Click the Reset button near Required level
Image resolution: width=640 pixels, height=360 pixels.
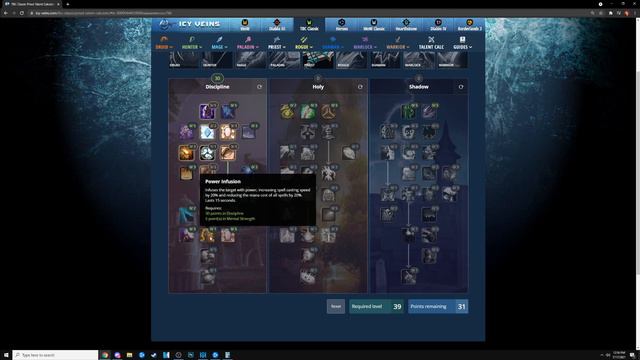336,307
